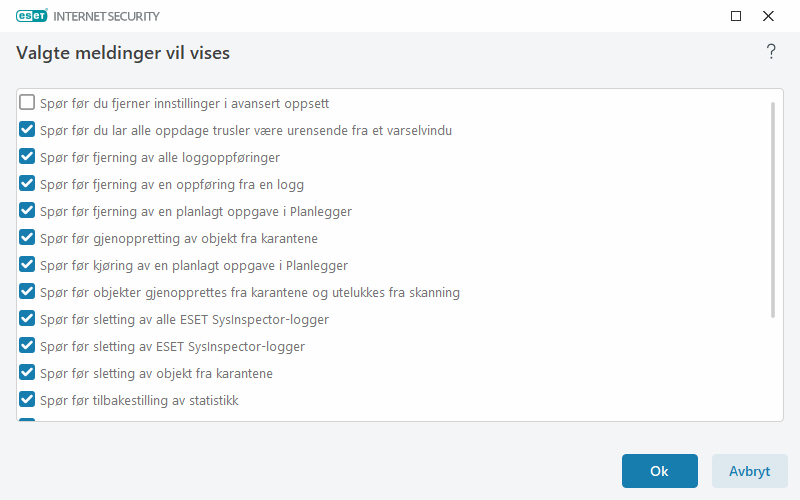Click the vertical scrollbar in the message list
The image size is (800, 500).
(773, 210)
